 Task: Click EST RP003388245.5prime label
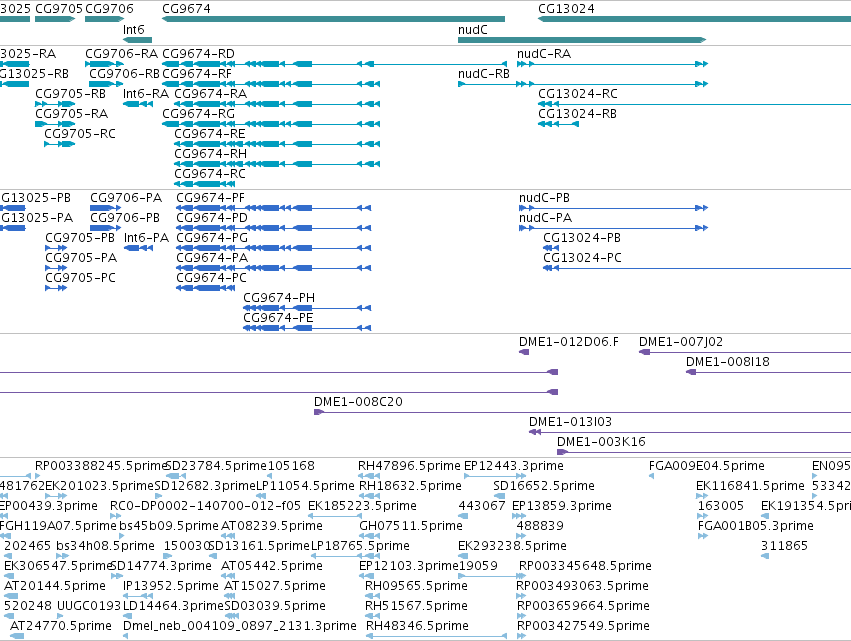click(x=101, y=466)
